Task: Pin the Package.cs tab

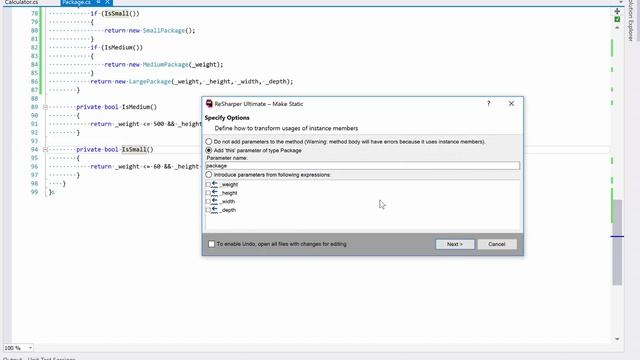Action: [x=98, y=2]
